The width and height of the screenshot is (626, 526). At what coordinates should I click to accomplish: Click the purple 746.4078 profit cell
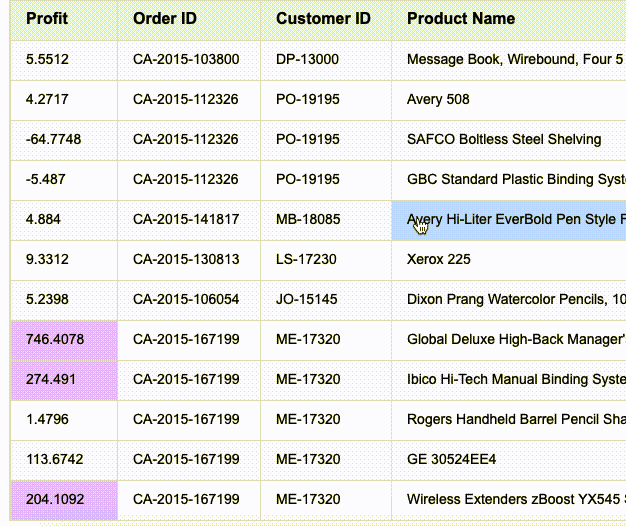(x=55, y=340)
